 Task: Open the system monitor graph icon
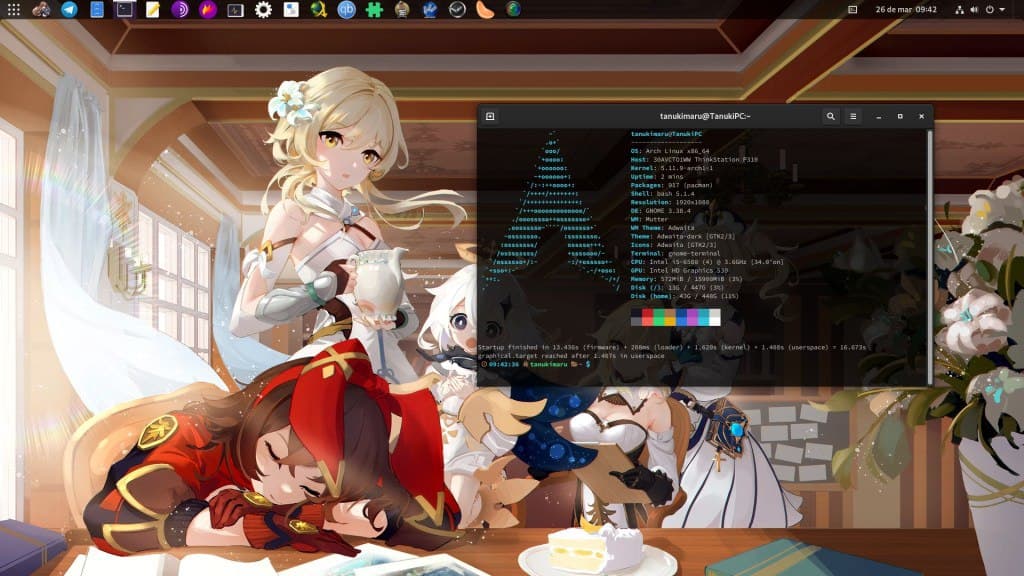[235, 10]
